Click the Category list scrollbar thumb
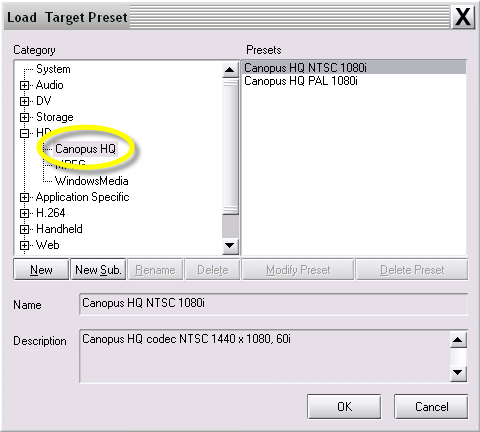This screenshot has height=432, width=480. (x=230, y=146)
